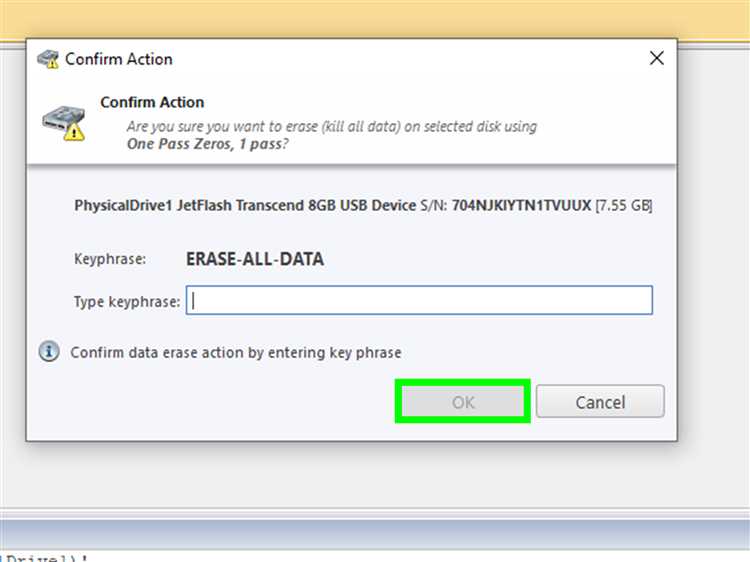Click the "Keyphrase:" label
750x562 pixels.
click(x=110, y=259)
